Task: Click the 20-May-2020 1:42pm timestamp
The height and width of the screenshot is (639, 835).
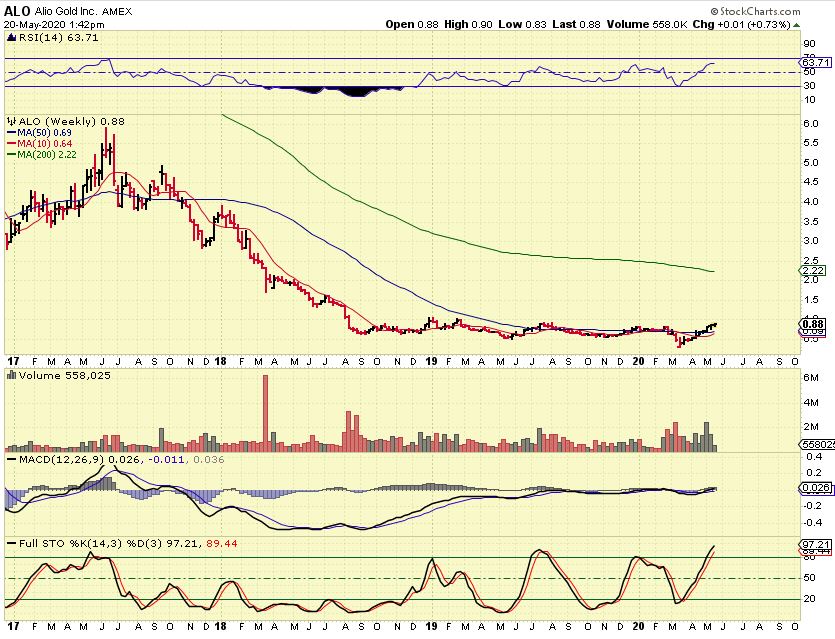Action: (54, 24)
